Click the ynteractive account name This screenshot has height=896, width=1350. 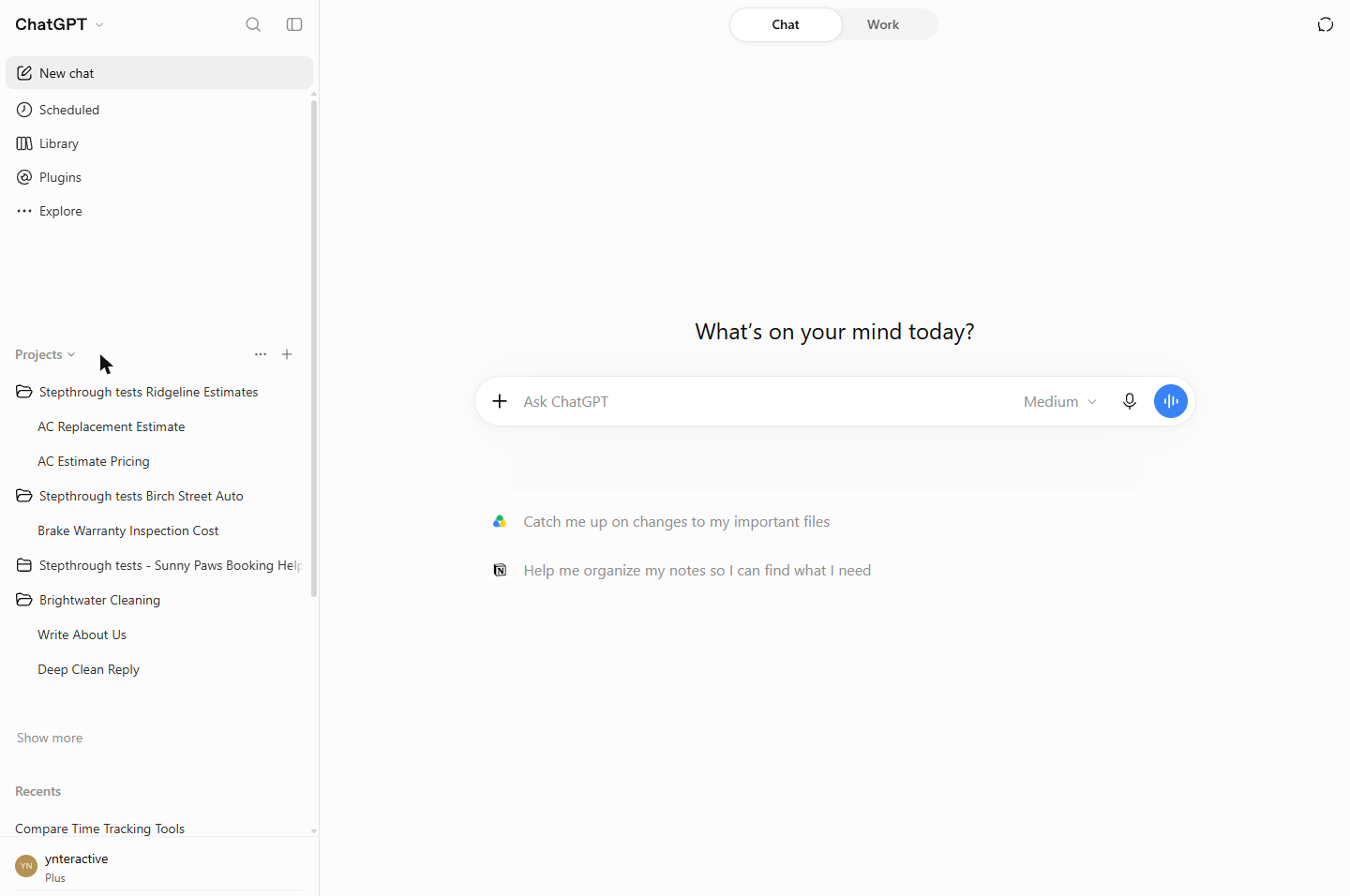(x=76, y=859)
